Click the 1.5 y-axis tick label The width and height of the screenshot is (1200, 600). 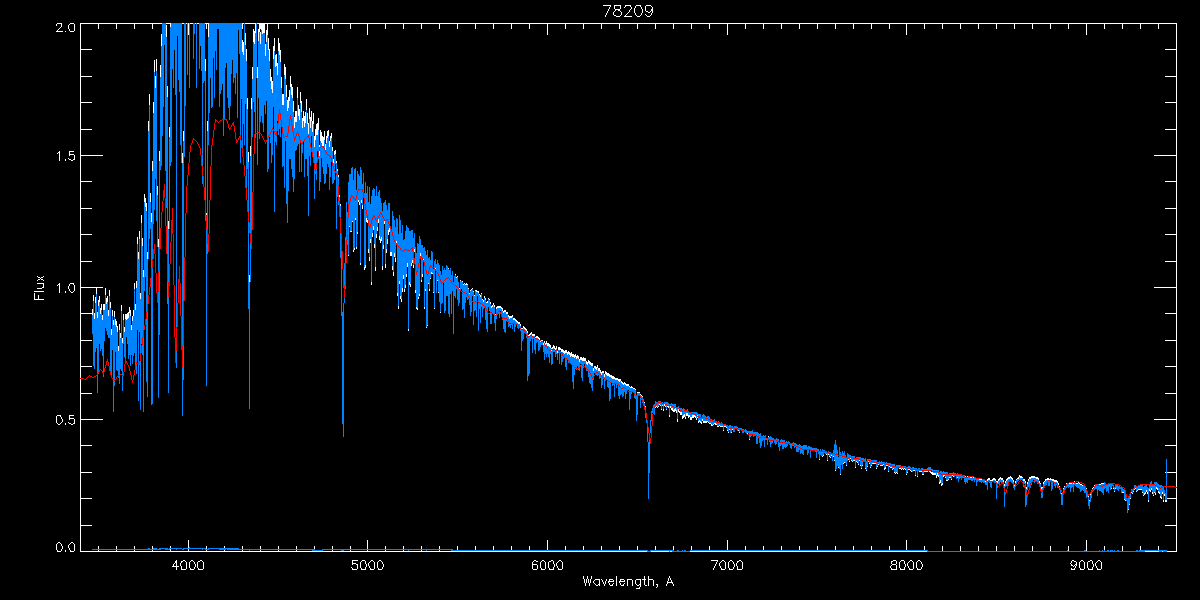click(63, 157)
